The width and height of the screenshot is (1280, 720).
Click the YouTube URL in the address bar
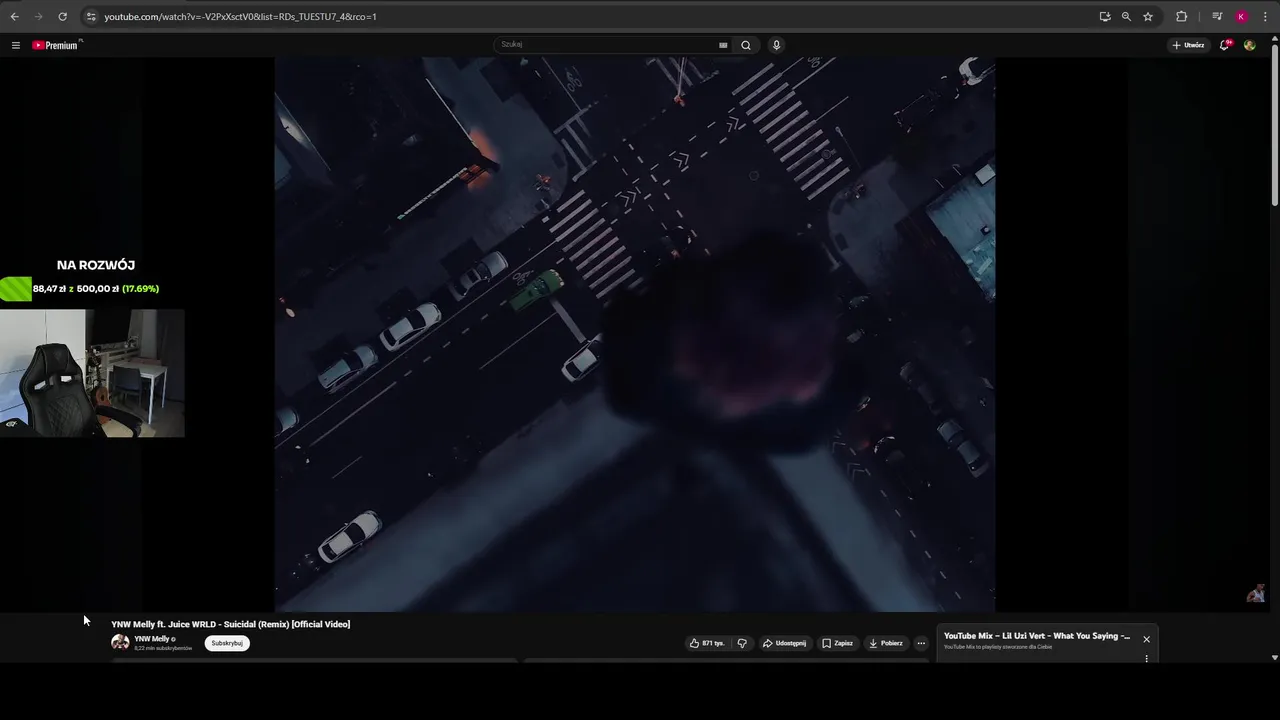[240, 17]
